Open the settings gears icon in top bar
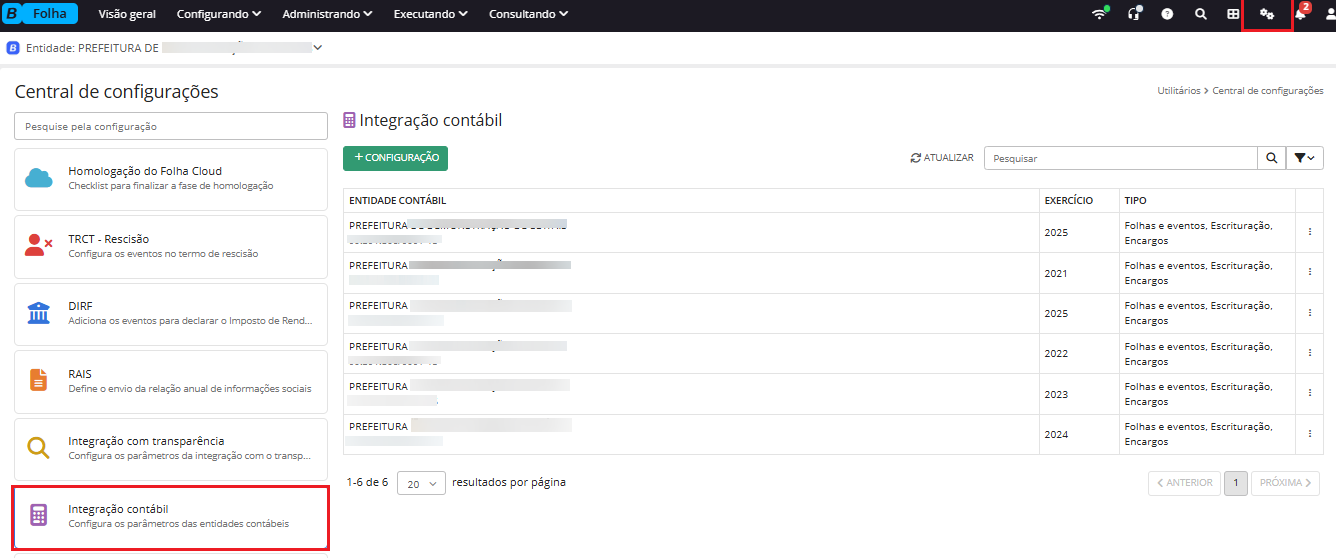The width and height of the screenshot is (1336, 558). [1266, 15]
